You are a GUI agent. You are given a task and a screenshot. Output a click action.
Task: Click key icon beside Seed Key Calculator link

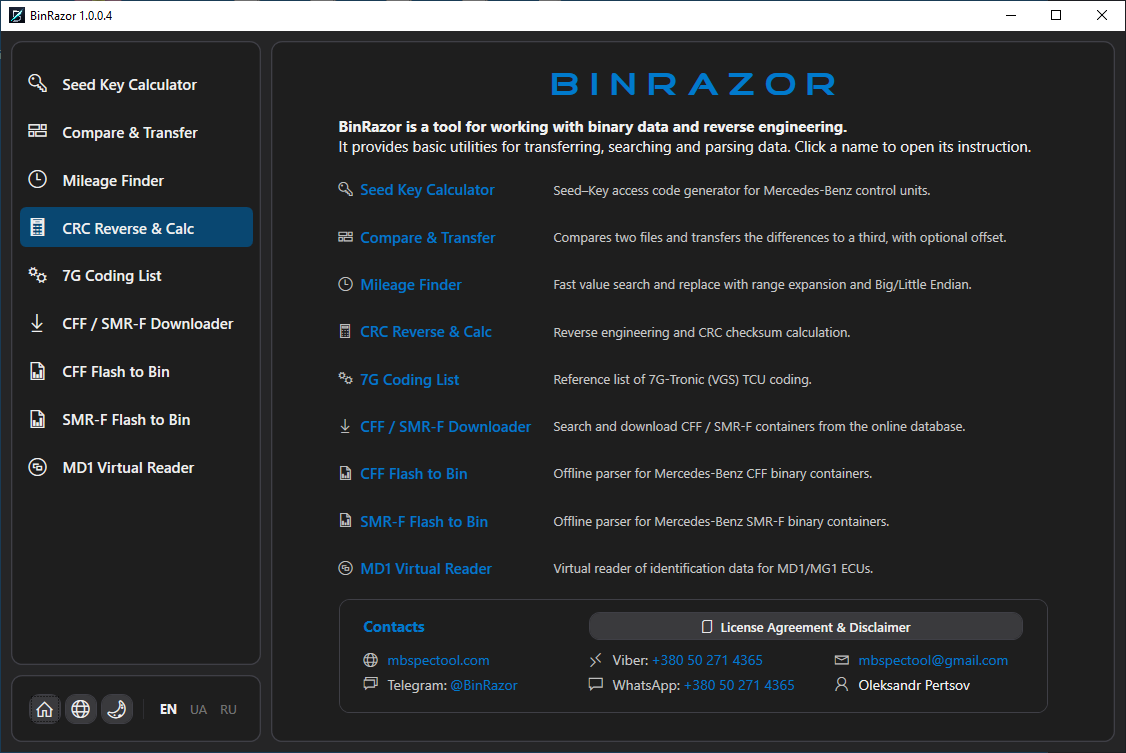click(345, 189)
